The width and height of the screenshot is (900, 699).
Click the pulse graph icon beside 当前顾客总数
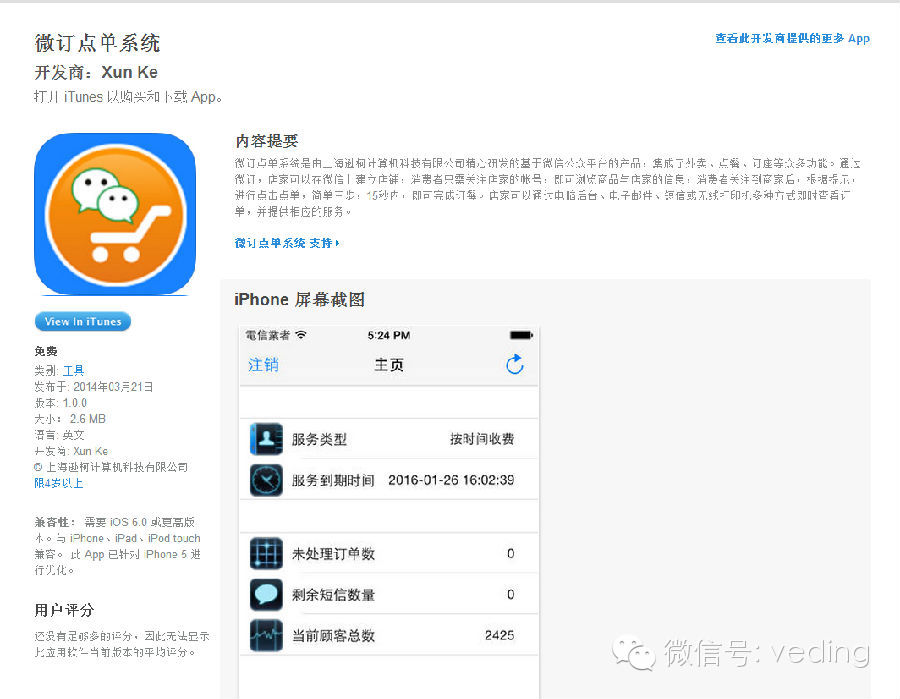(x=266, y=635)
